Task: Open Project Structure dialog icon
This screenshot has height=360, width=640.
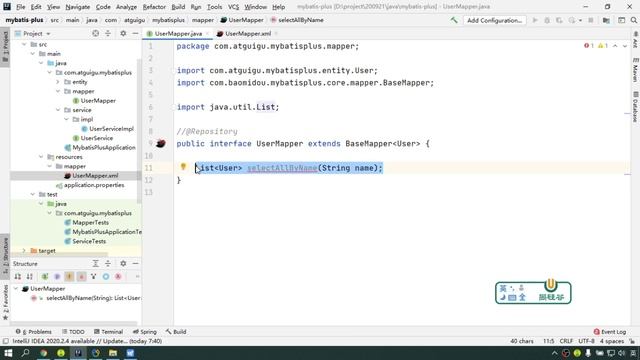Action: [x=606, y=20]
